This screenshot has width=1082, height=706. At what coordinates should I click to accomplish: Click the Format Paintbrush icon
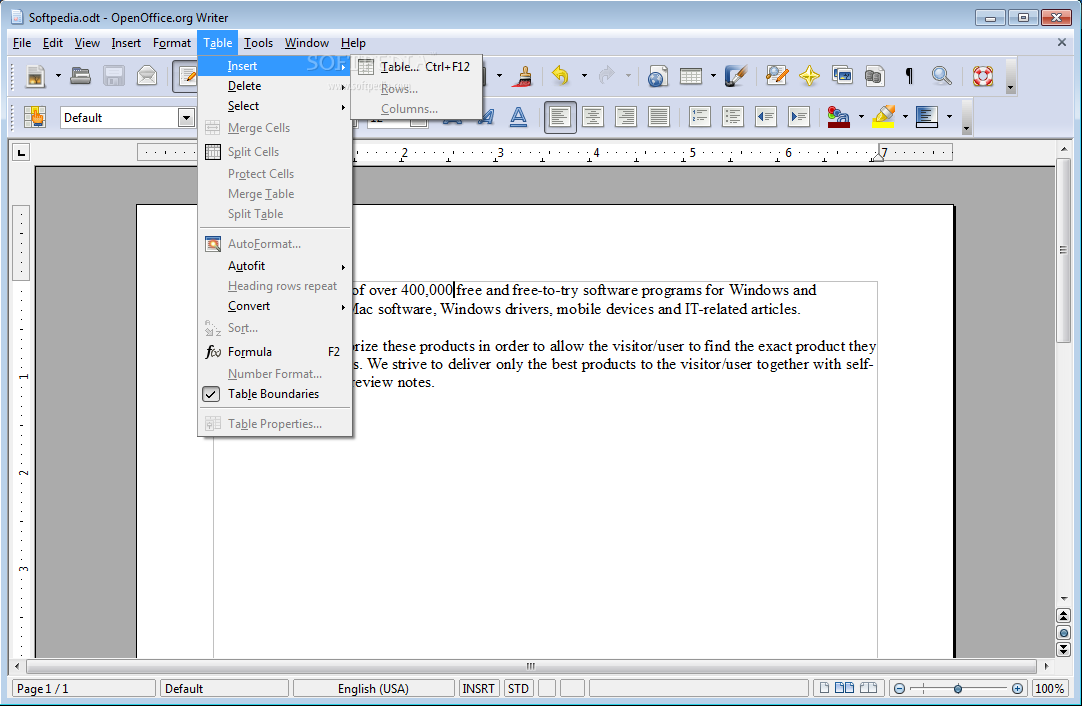(524, 76)
